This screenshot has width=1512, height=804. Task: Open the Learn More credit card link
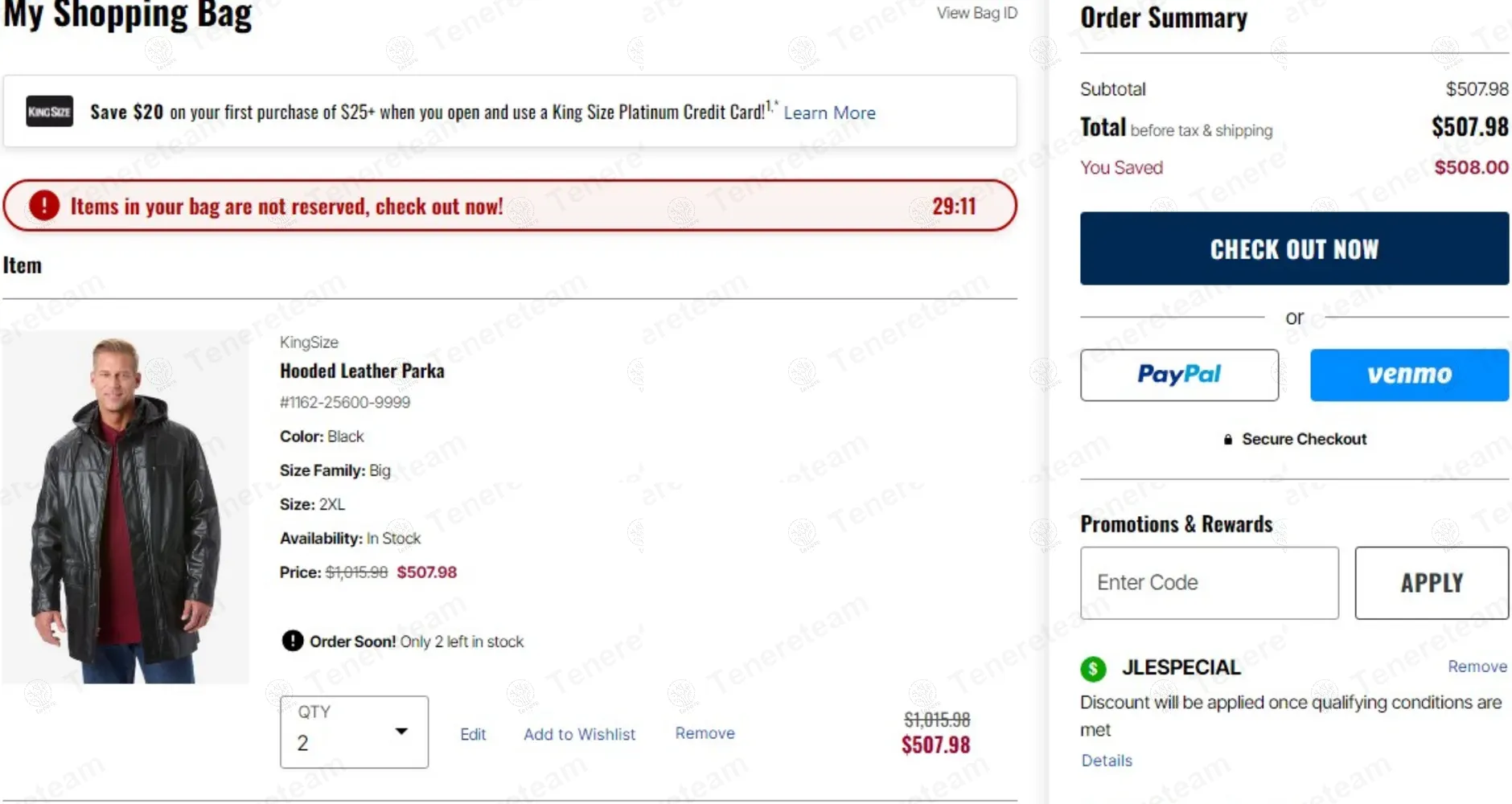point(829,113)
